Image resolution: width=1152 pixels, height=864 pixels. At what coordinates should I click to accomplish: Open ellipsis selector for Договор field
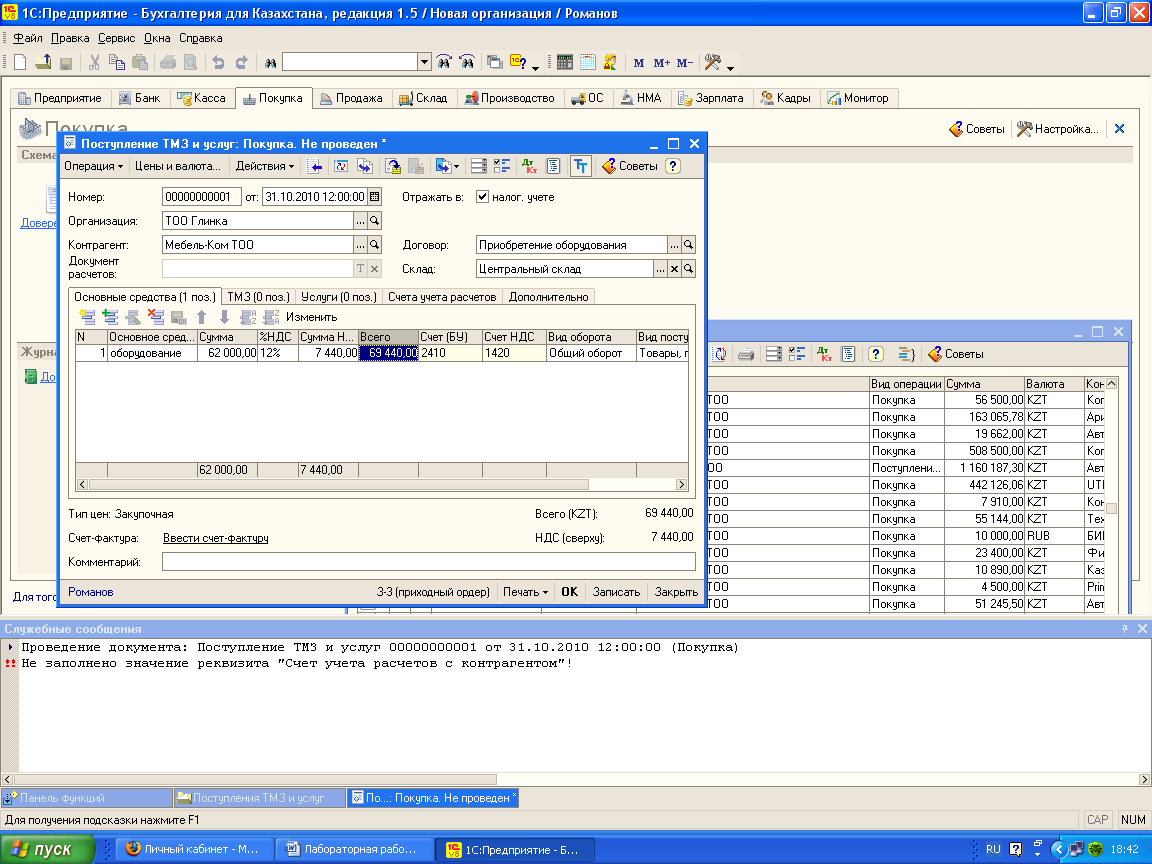(674, 245)
